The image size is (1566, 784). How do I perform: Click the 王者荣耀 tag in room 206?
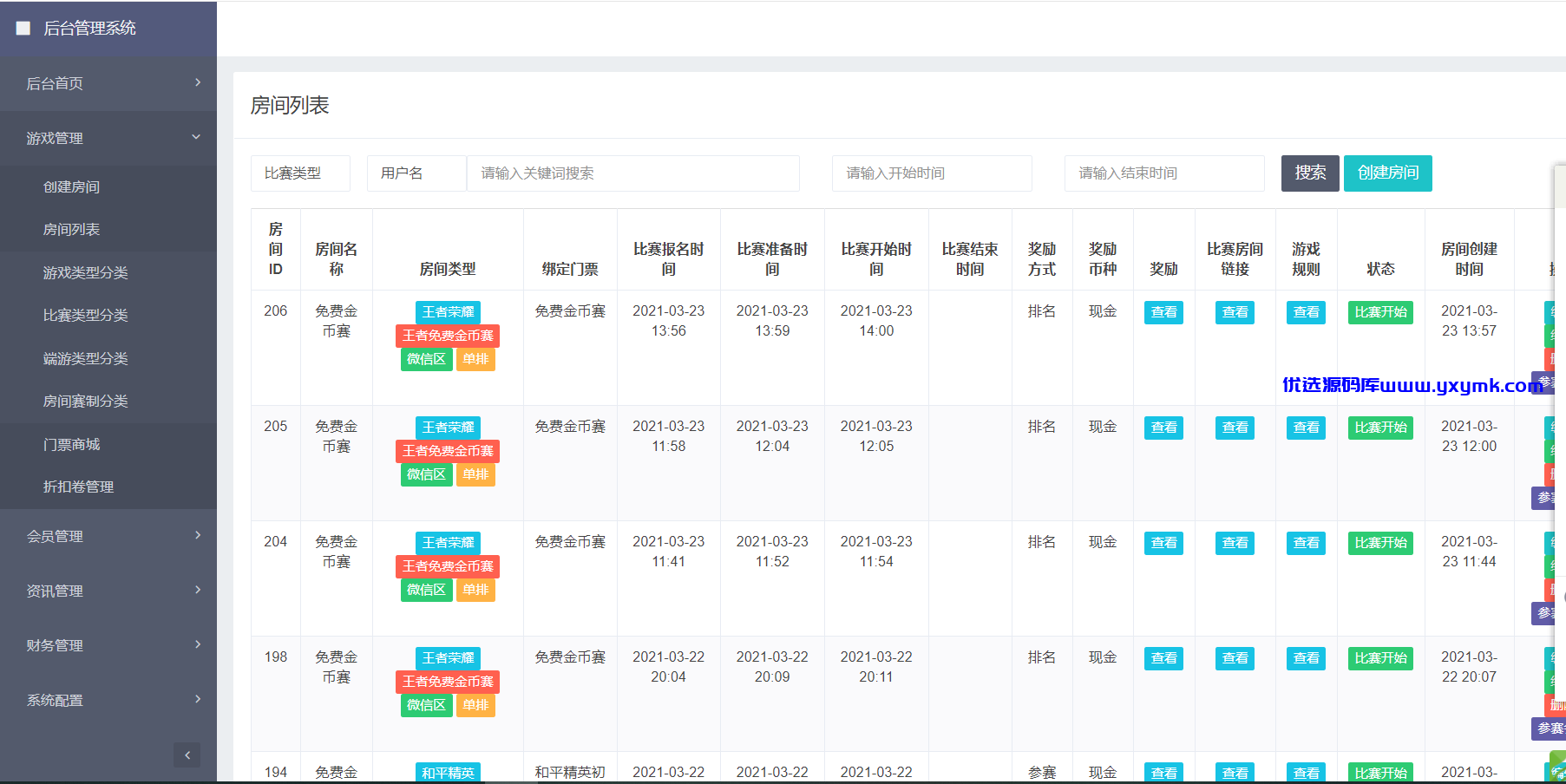tap(448, 312)
